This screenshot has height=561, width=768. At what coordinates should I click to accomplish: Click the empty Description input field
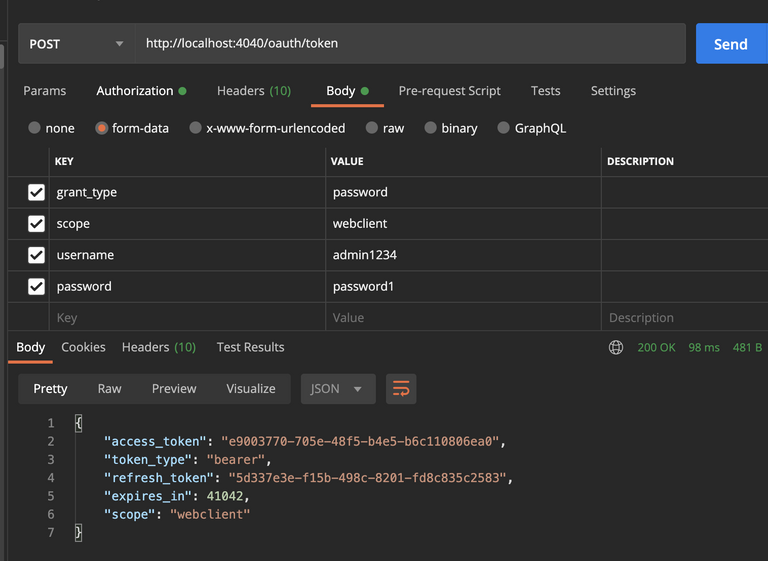685,318
